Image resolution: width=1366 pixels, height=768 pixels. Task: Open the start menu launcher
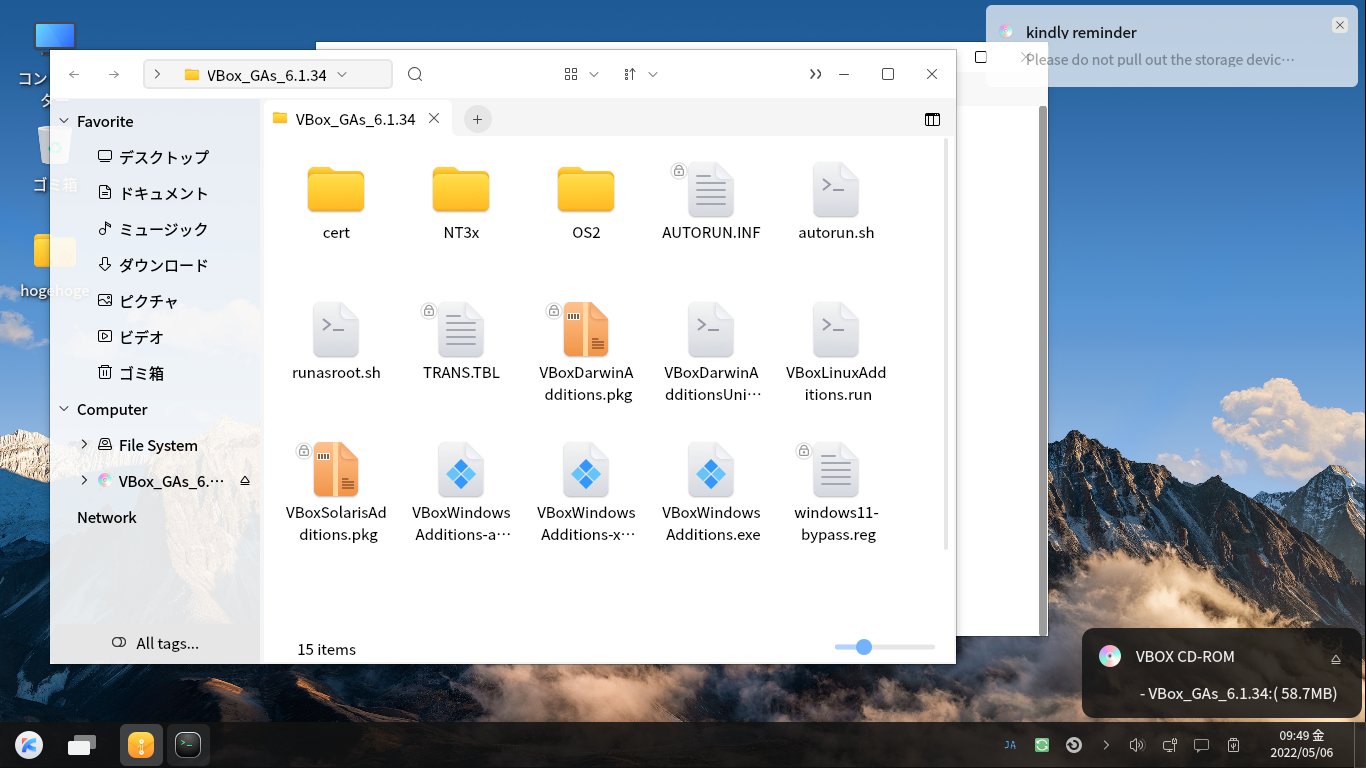(29, 745)
